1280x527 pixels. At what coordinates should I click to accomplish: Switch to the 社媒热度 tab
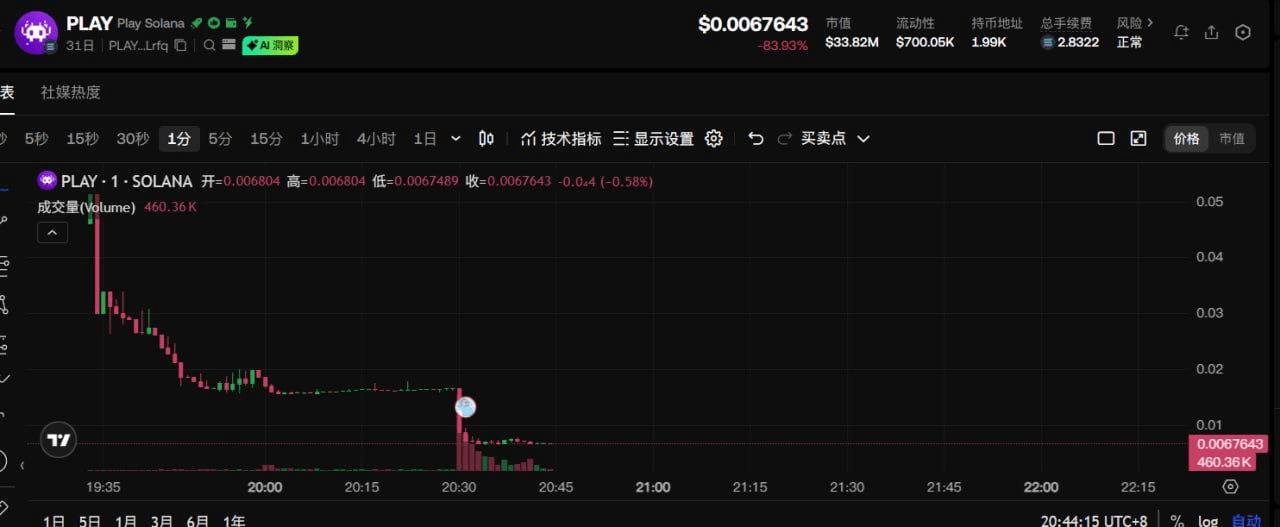[70, 92]
